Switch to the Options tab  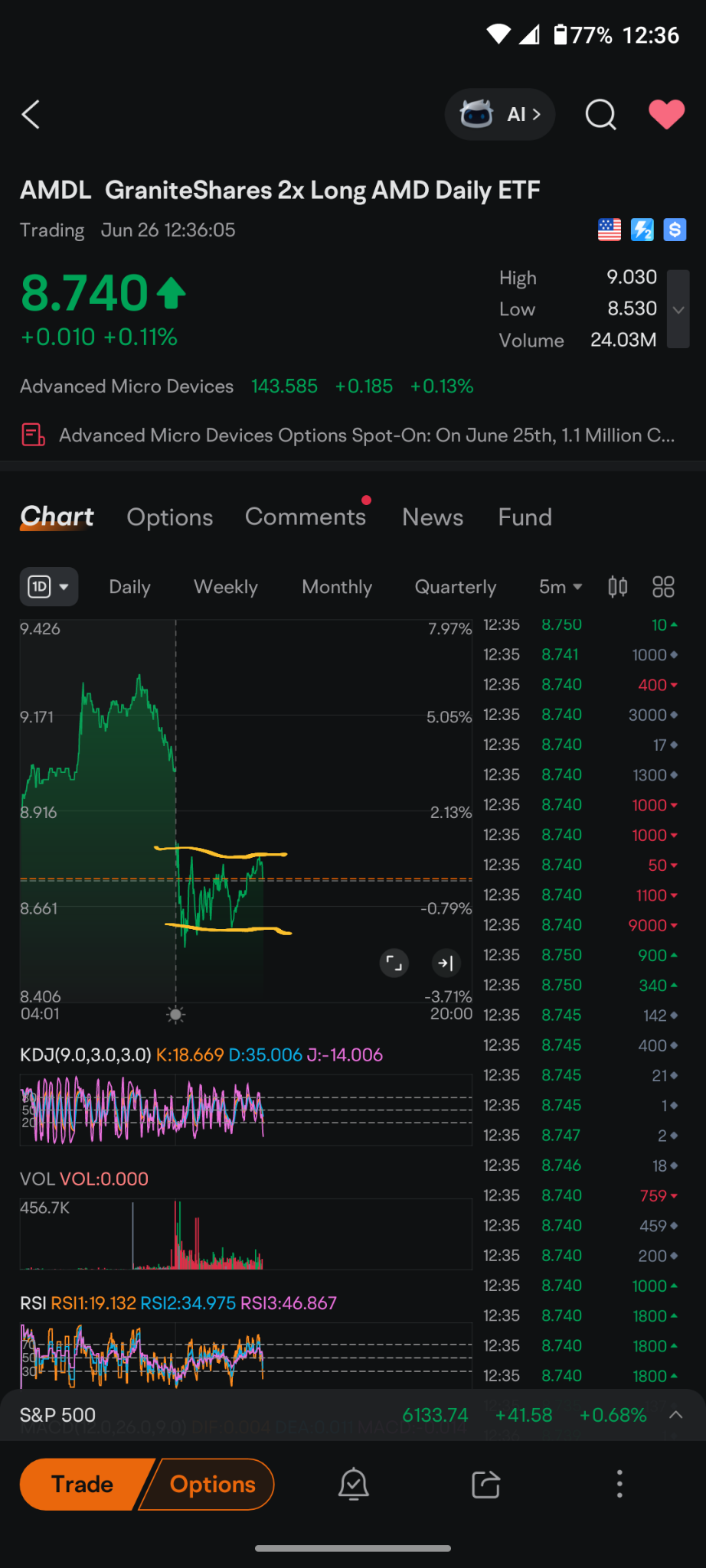point(170,517)
